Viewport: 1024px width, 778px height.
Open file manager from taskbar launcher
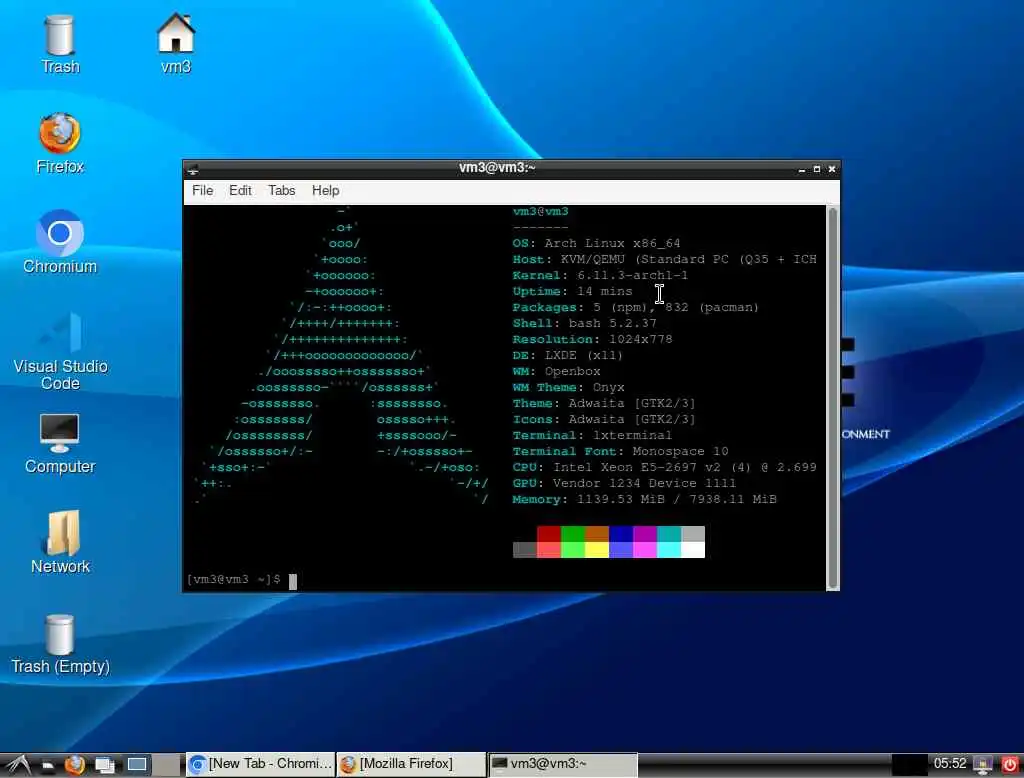click(x=48, y=764)
